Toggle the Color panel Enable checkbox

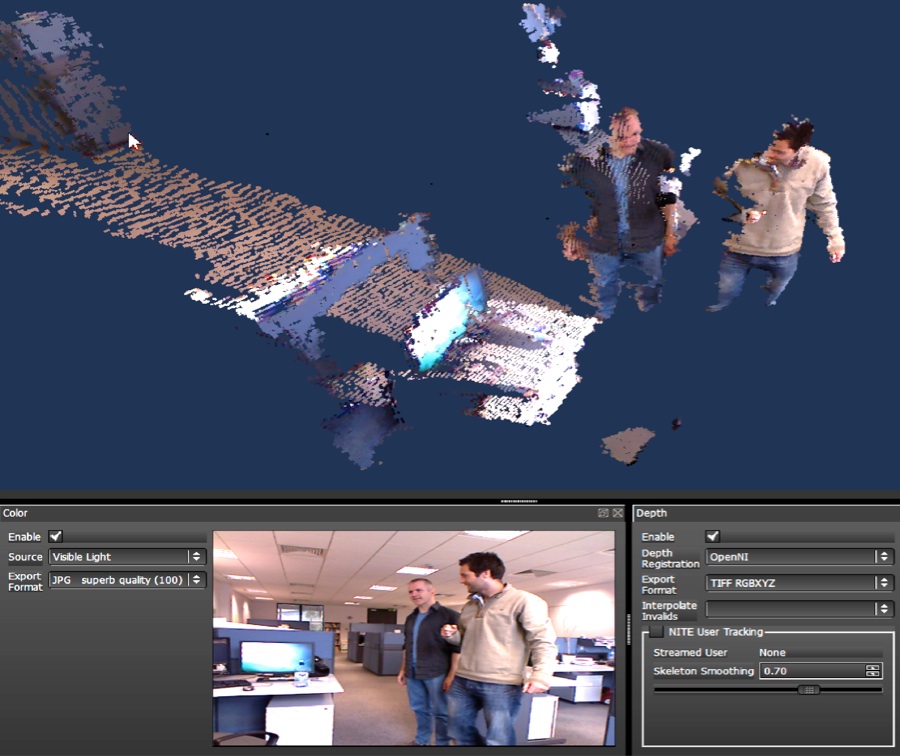pos(56,536)
